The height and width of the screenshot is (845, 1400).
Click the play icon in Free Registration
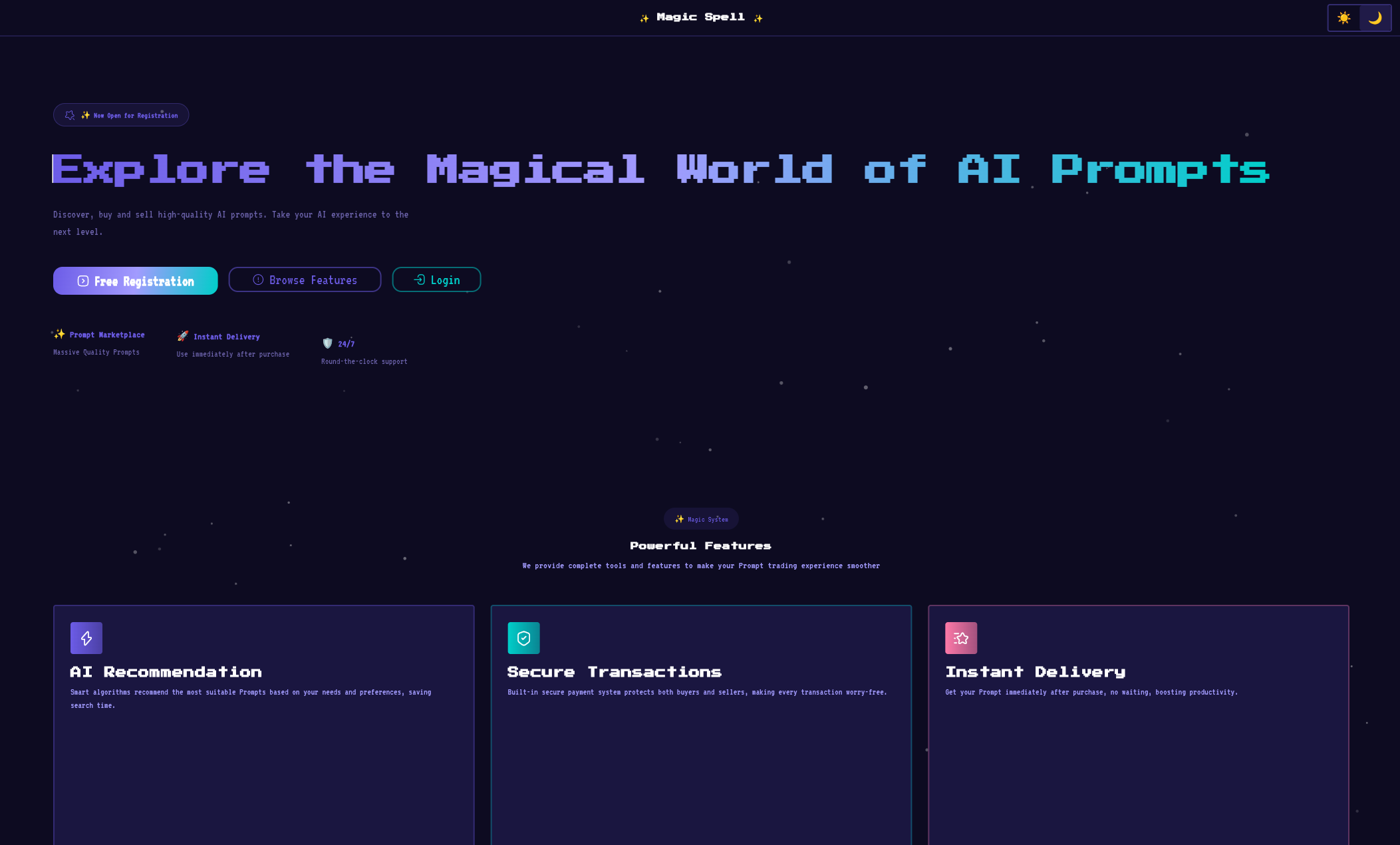(x=82, y=281)
